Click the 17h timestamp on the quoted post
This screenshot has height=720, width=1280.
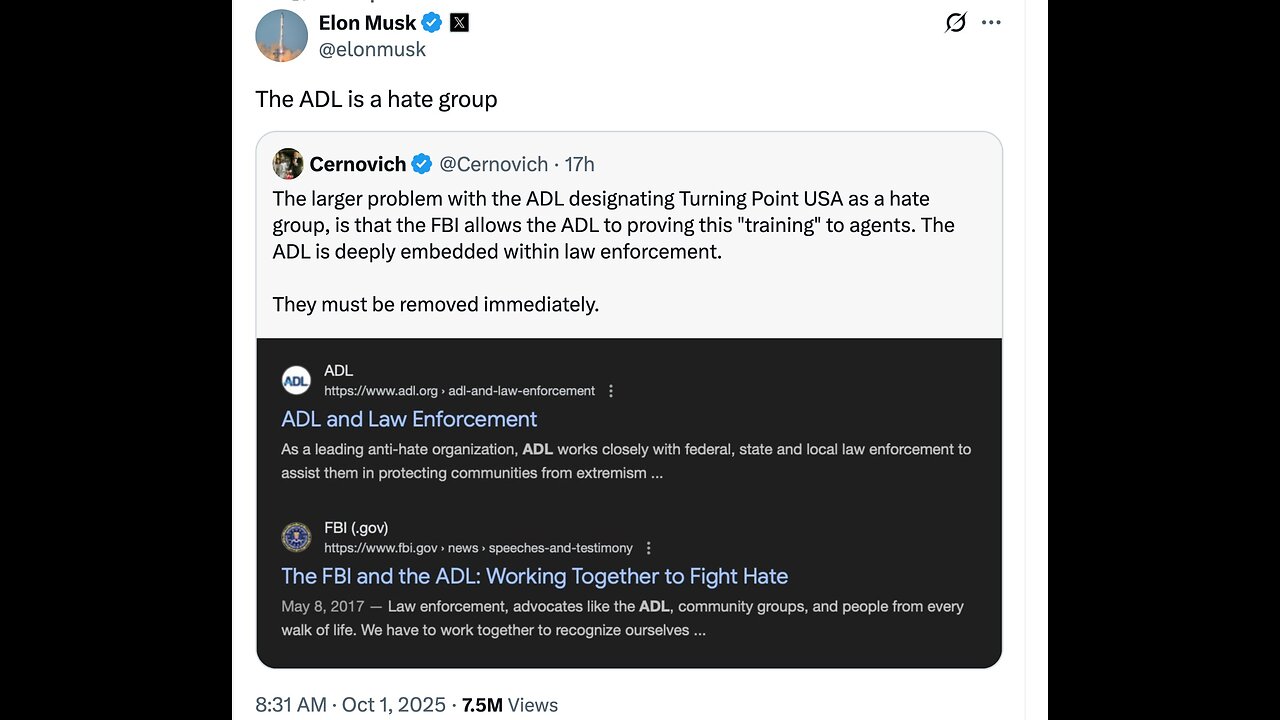coord(580,164)
